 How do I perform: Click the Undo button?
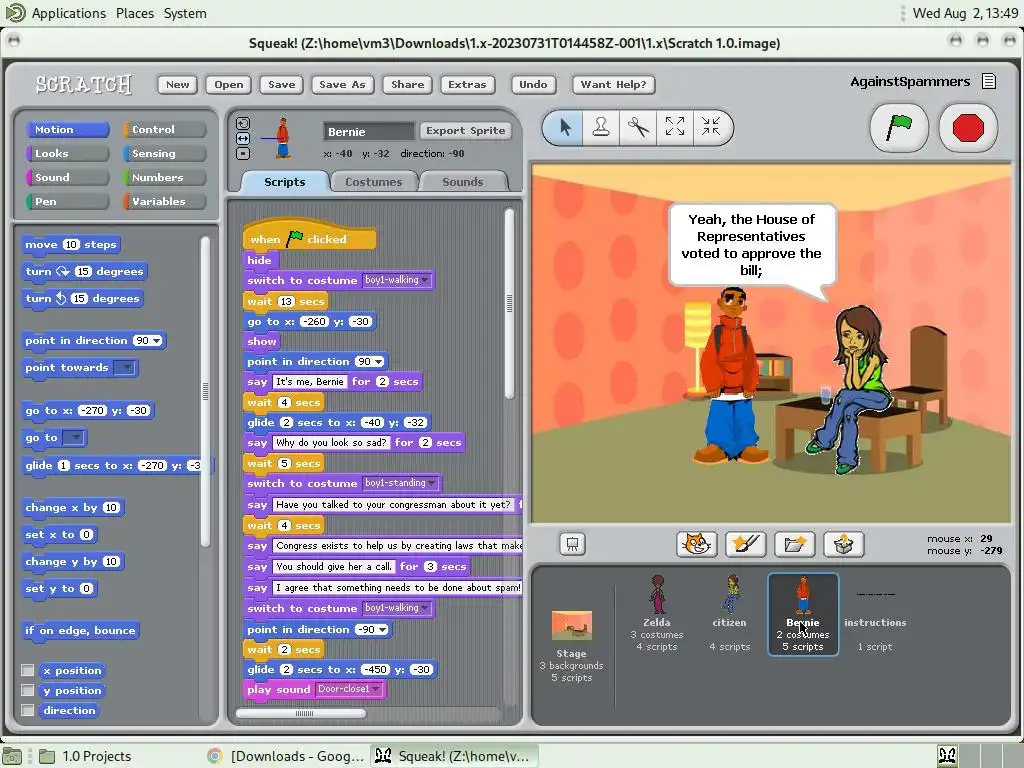533,84
